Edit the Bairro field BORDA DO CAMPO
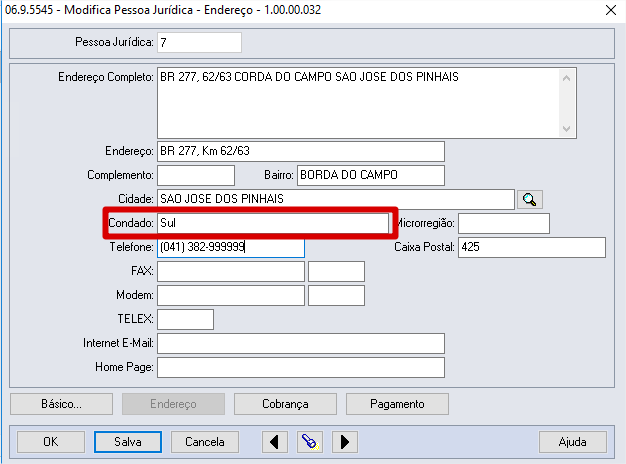The height and width of the screenshot is (464, 626). coord(370,175)
